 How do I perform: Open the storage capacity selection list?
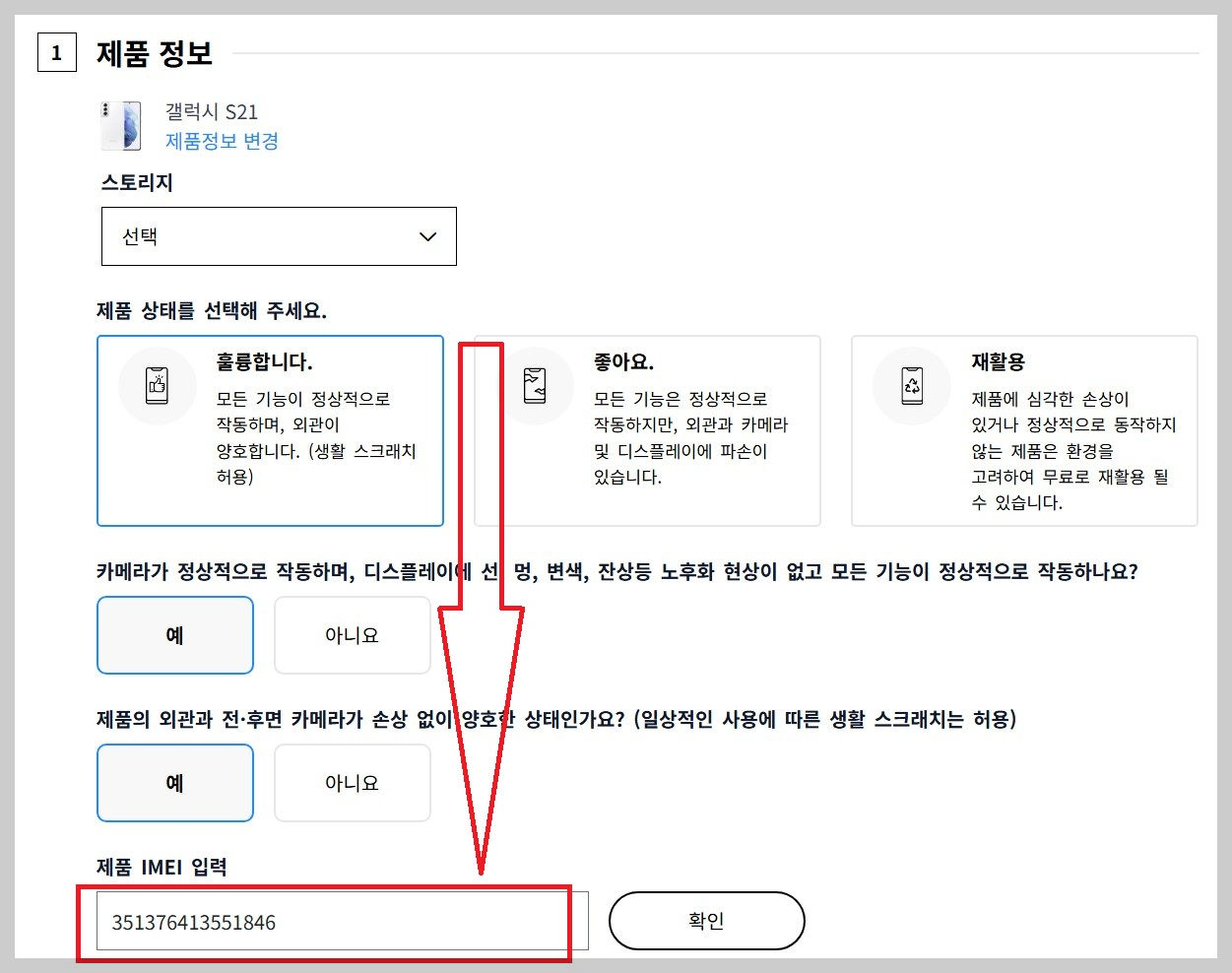(x=279, y=236)
